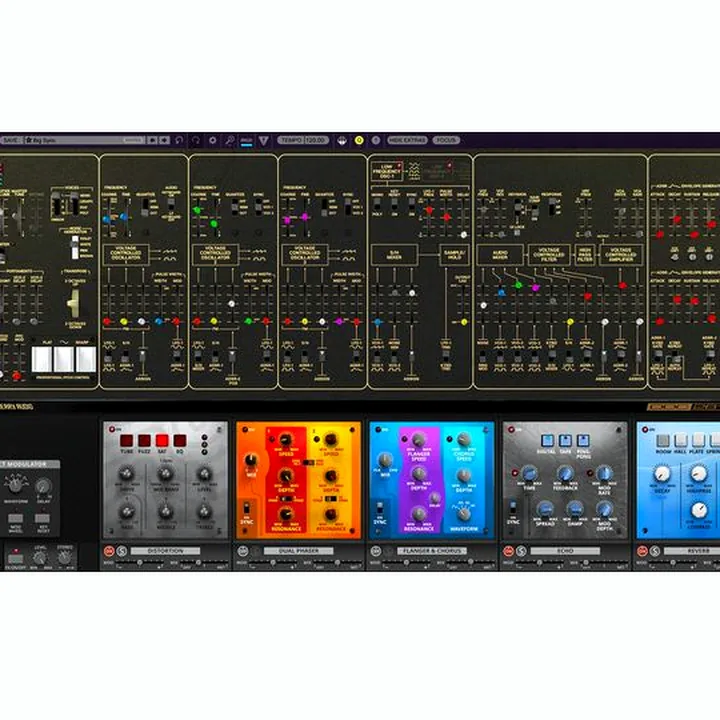Open the FLANGER & CHORUS effect selector
This screenshot has height=720, width=720.
coord(432,551)
